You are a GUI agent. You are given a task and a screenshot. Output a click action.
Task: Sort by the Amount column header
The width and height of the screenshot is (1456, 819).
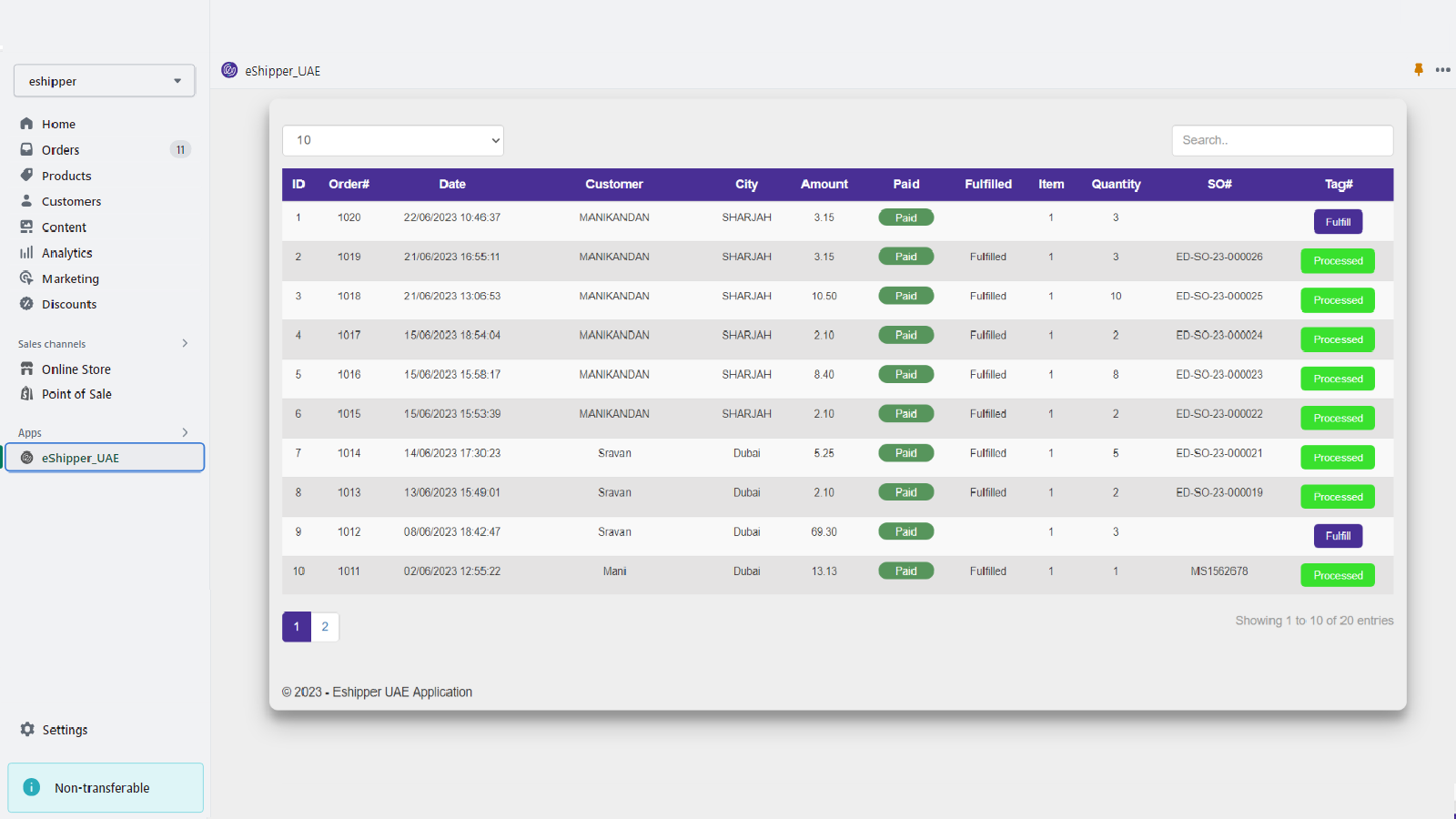[824, 184]
